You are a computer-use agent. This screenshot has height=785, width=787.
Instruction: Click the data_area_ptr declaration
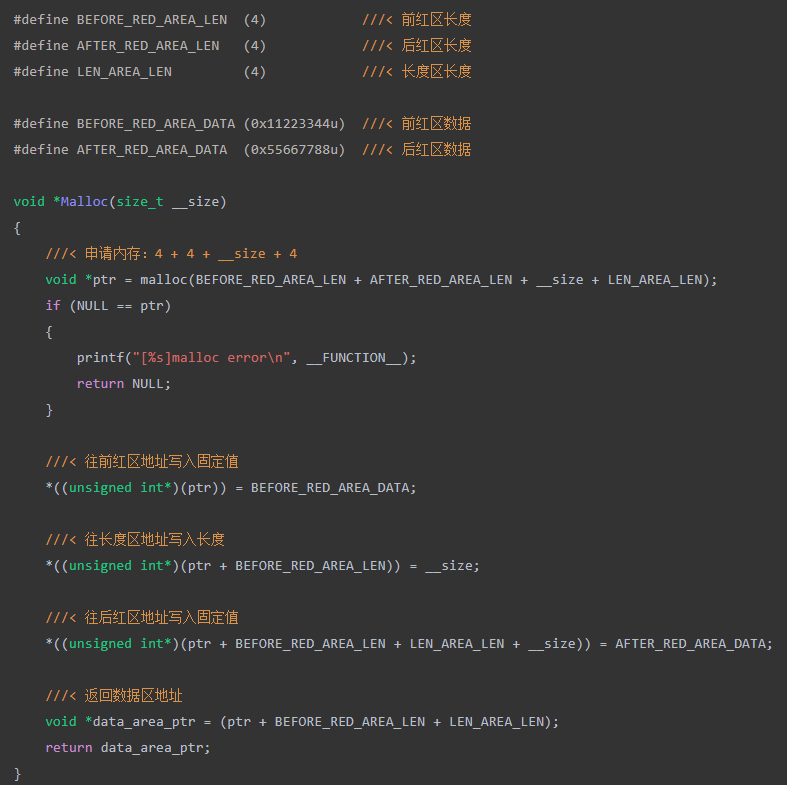point(302,722)
